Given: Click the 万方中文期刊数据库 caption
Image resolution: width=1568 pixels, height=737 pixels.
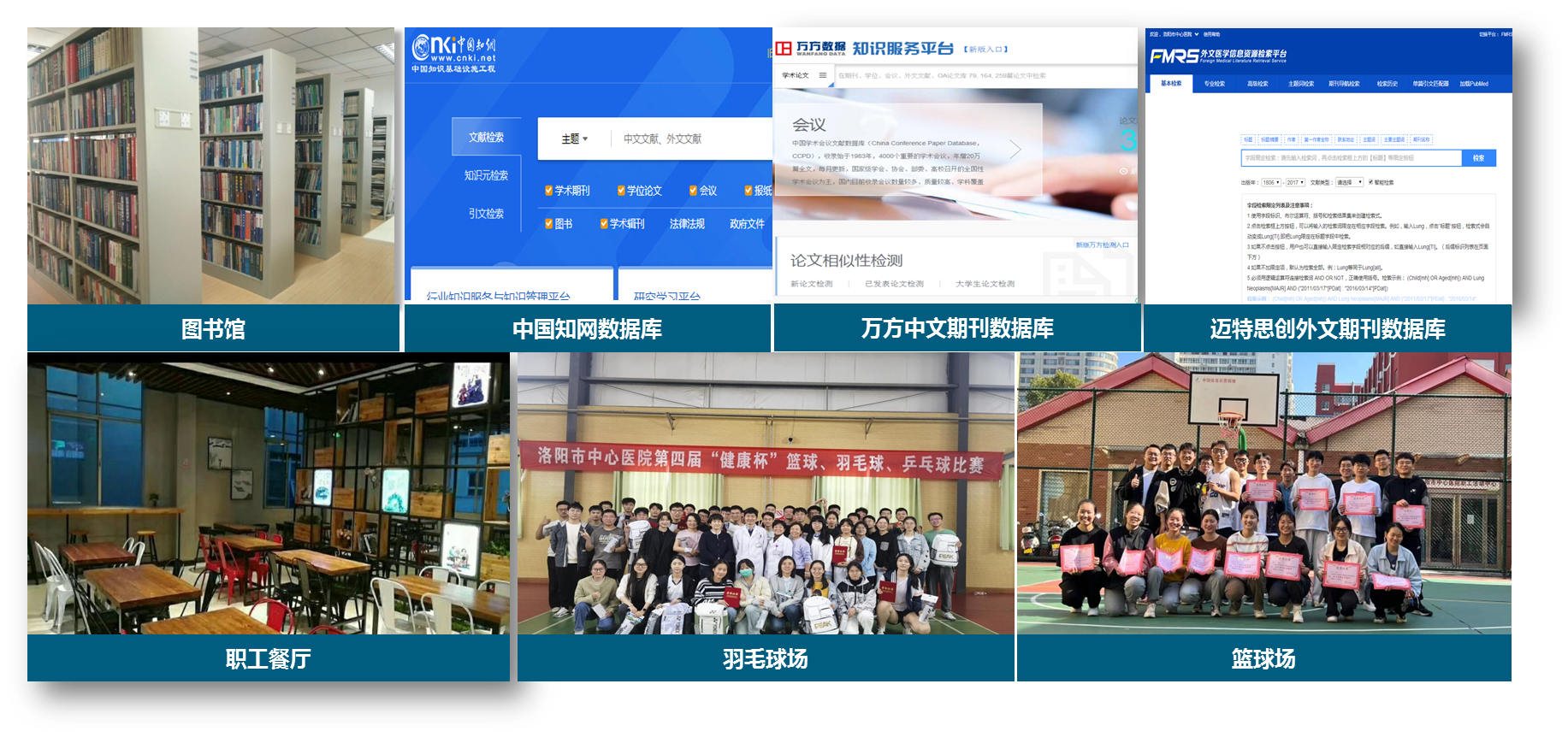Looking at the screenshot, I should [x=957, y=327].
